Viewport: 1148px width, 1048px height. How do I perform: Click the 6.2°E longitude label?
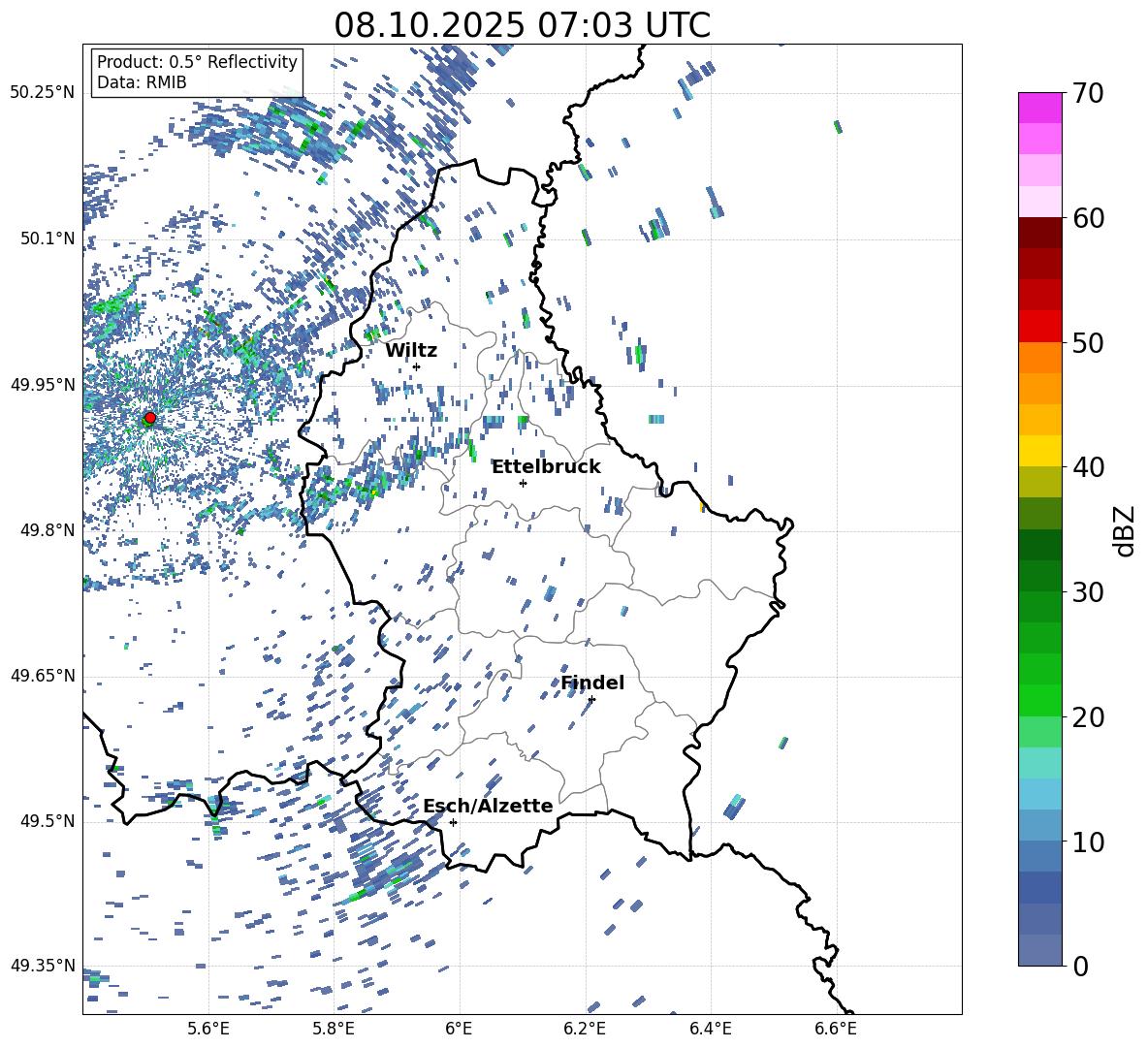[585, 1029]
